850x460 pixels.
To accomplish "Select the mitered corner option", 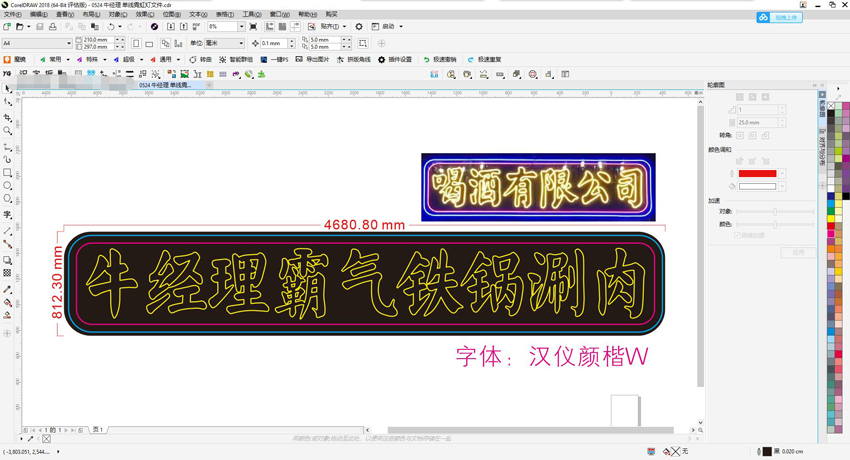I will (739, 135).
